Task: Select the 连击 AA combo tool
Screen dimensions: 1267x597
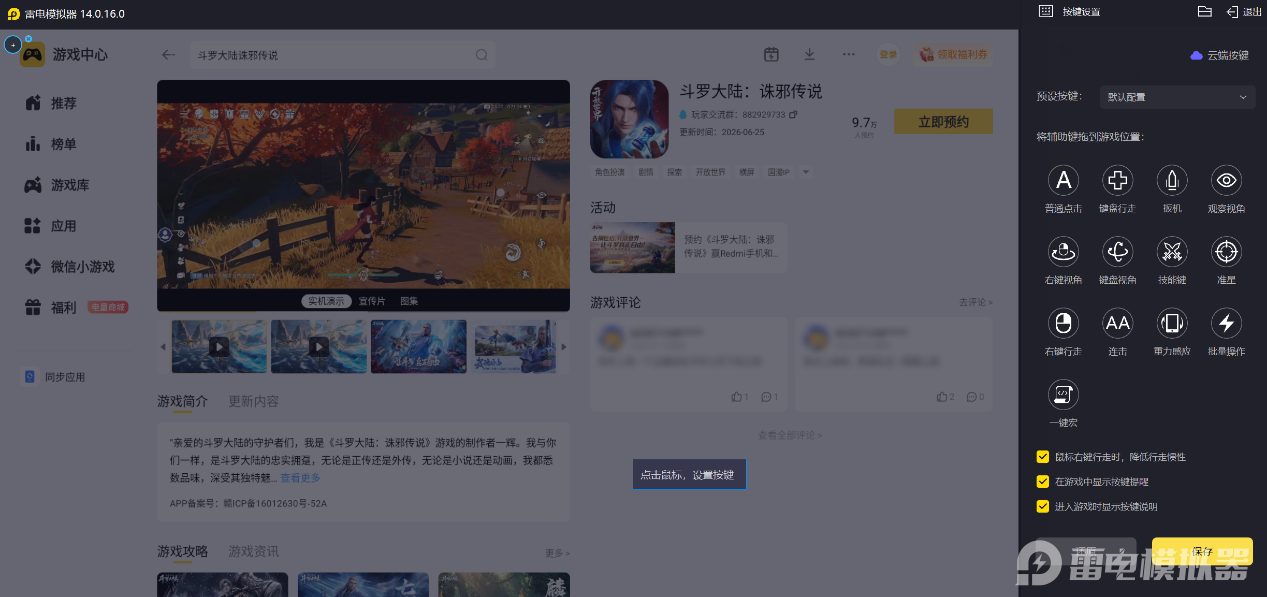Action: coord(1117,323)
